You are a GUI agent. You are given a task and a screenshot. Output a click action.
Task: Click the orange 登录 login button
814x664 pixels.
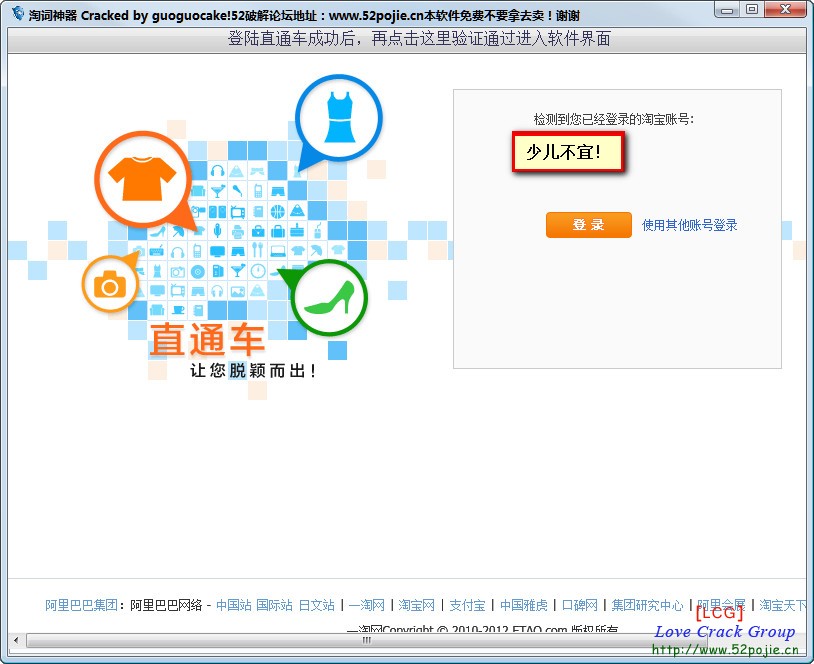pyautogui.click(x=589, y=225)
